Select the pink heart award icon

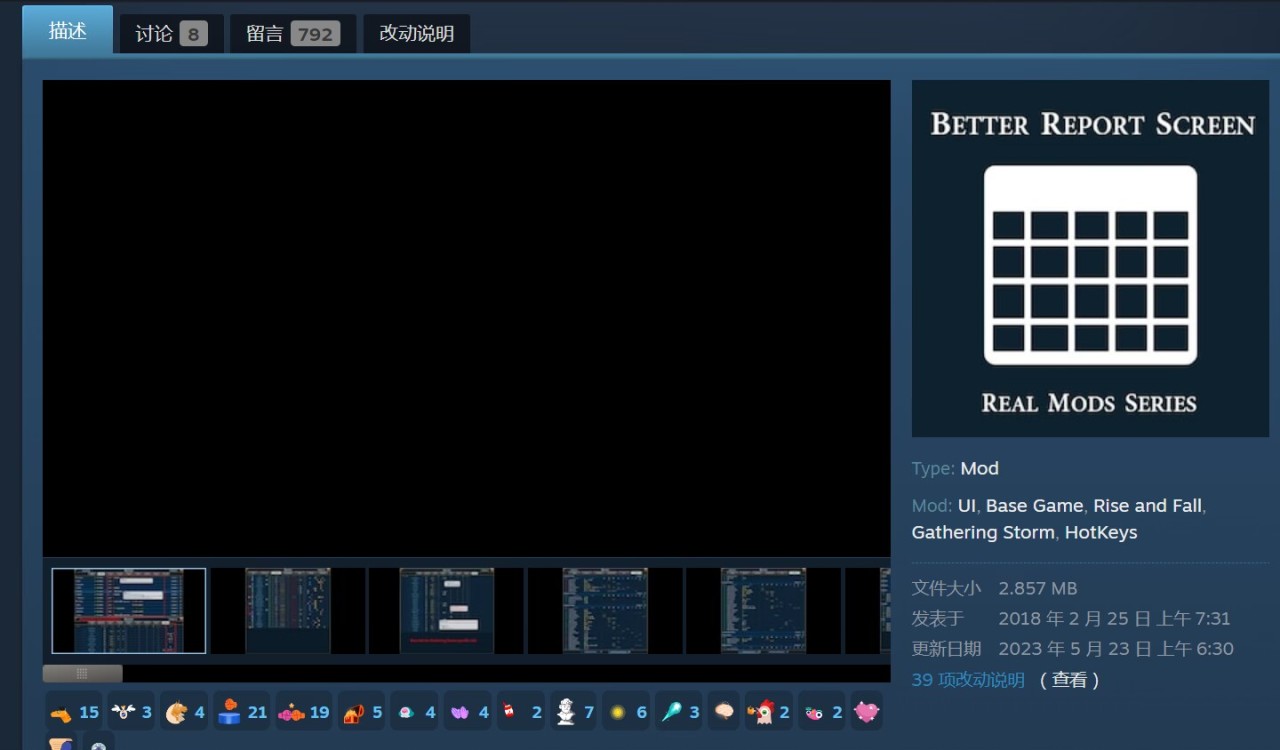coord(866,712)
